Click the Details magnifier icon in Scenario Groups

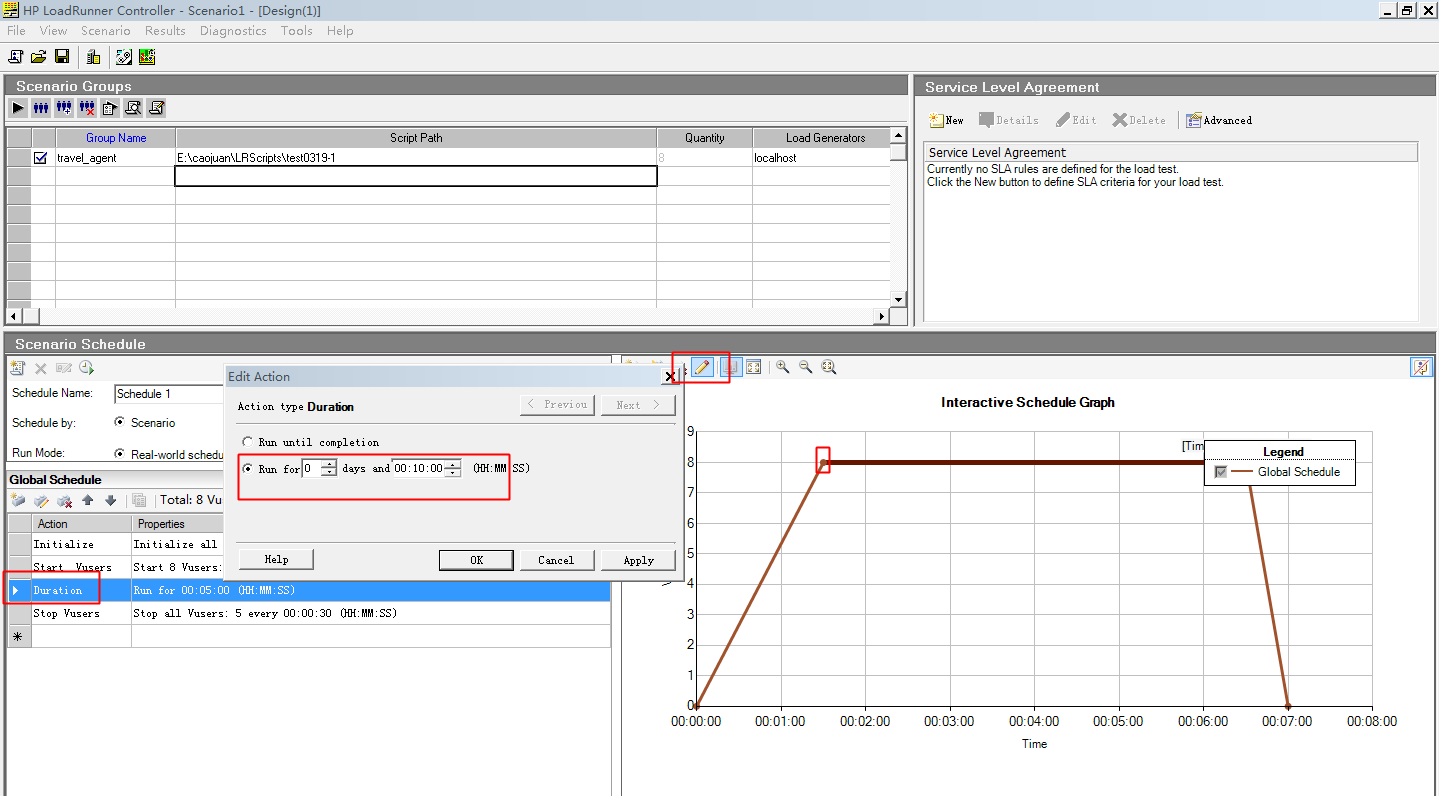point(133,107)
